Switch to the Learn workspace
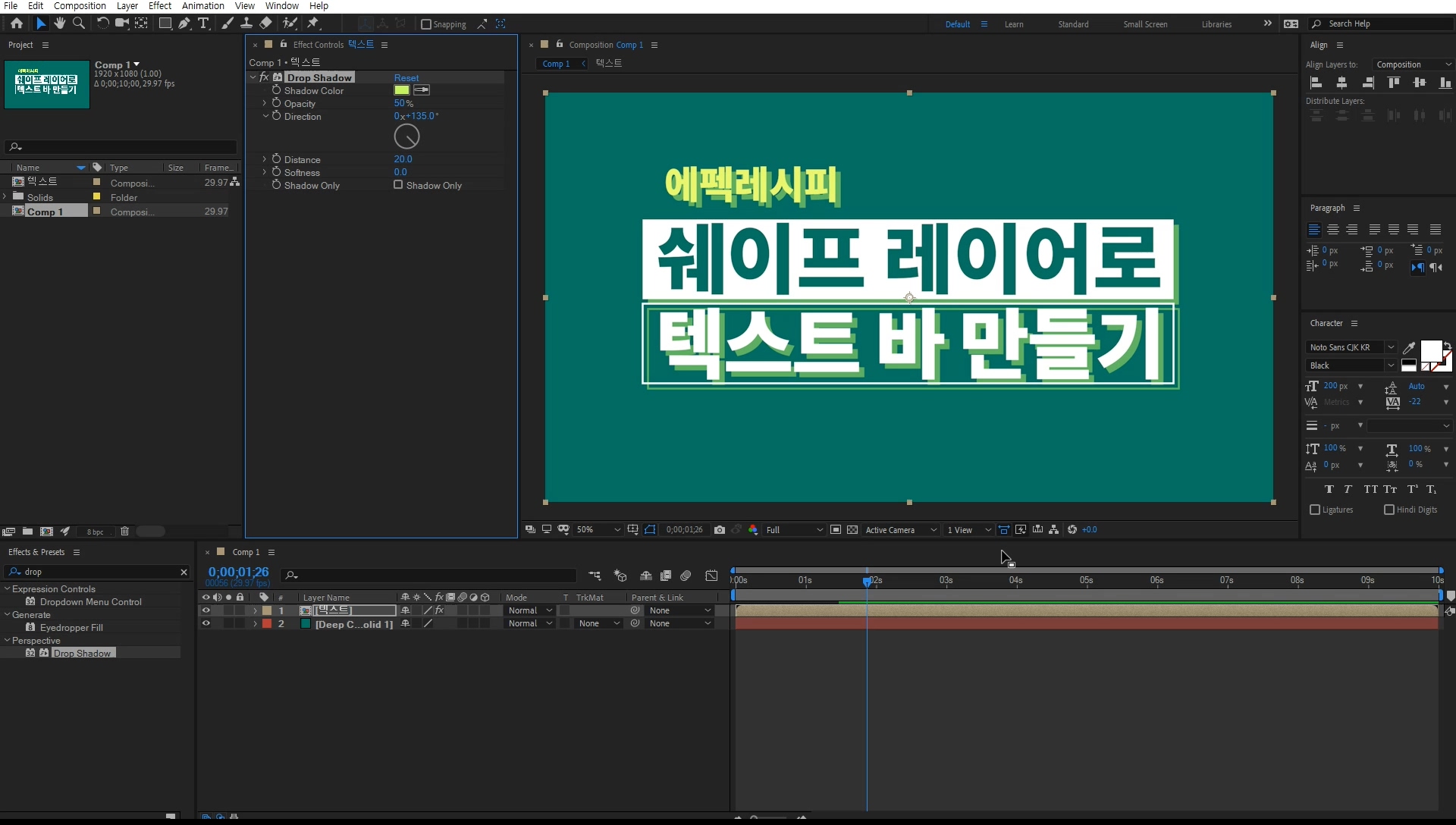 [x=1014, y=24]
